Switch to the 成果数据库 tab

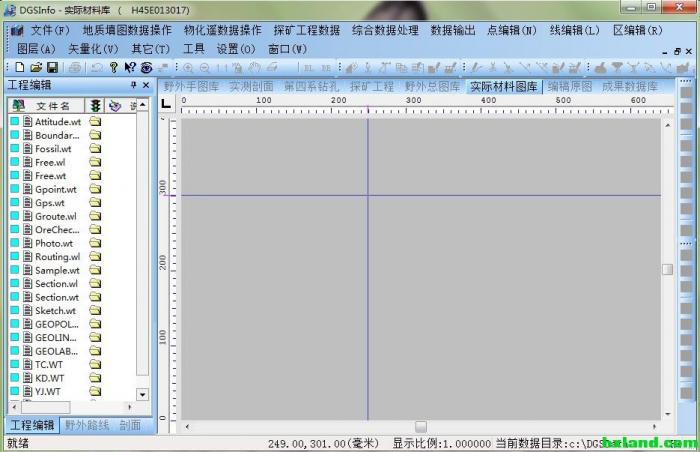pos(630,86)
